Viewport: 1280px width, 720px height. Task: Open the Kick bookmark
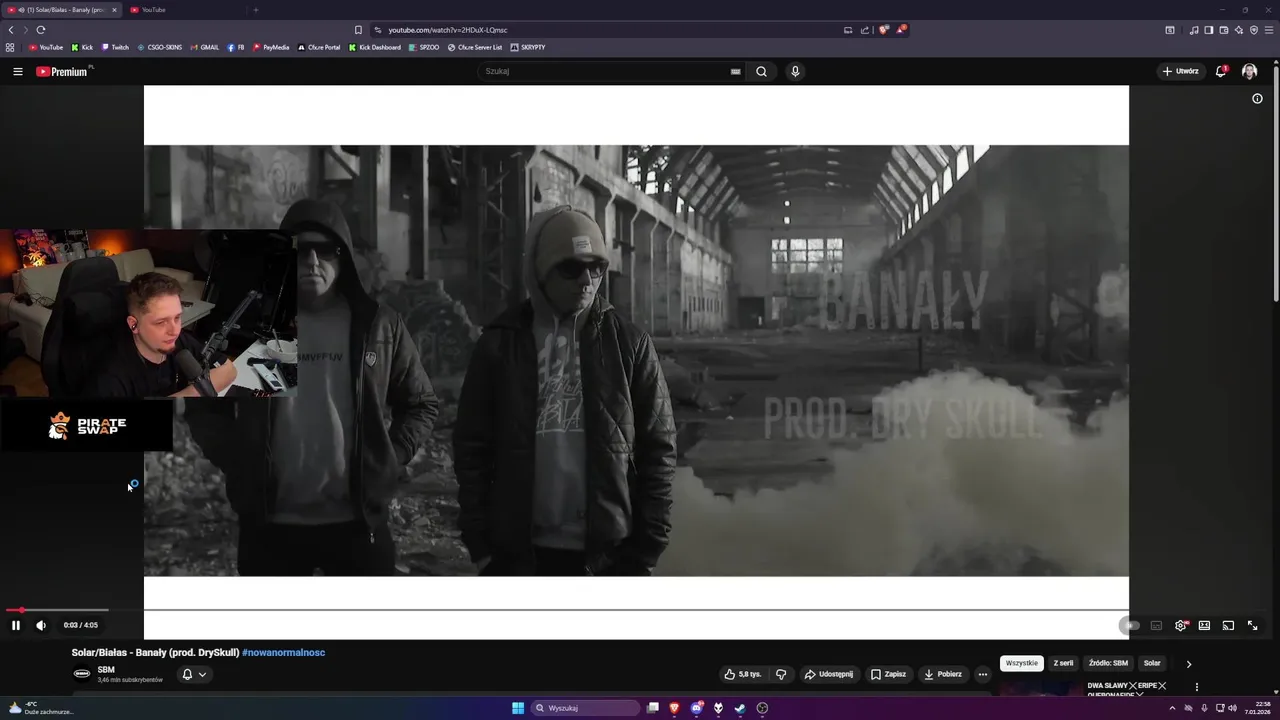coord(82,47)
